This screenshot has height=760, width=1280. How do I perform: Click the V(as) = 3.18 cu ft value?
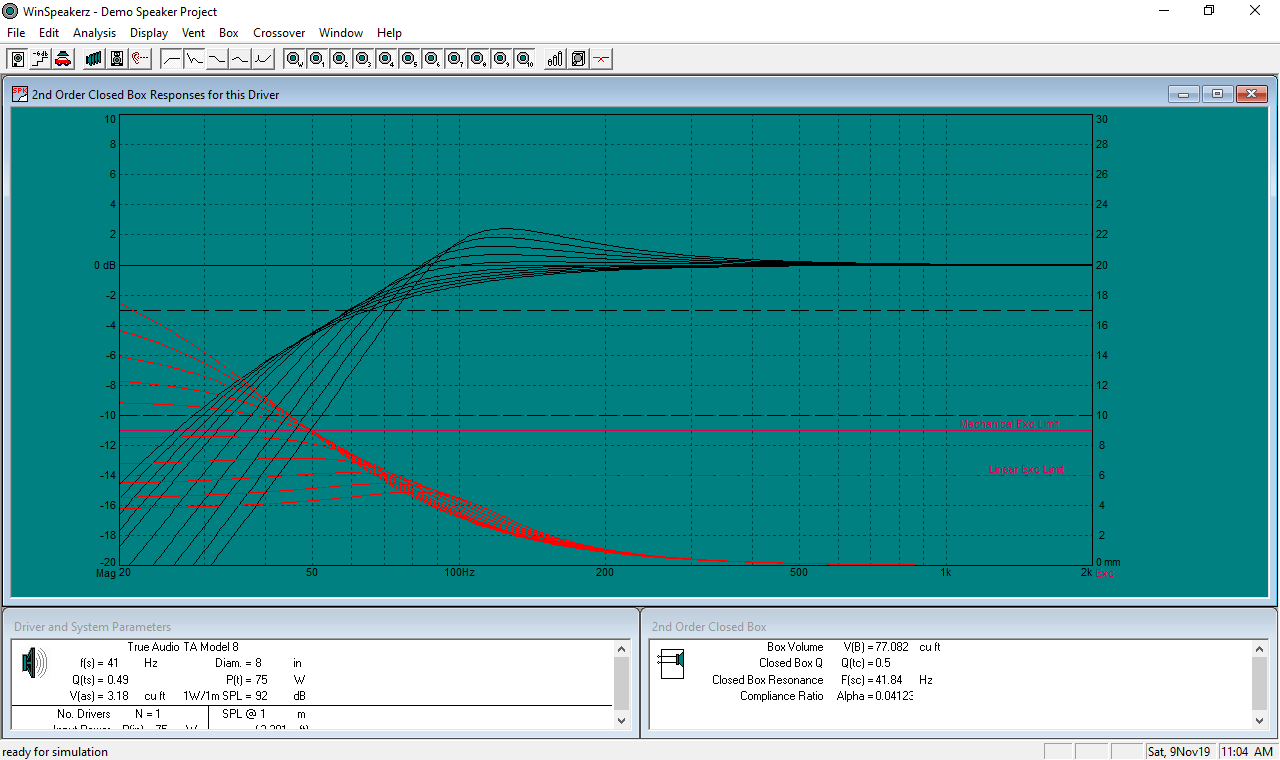point(117,695)
